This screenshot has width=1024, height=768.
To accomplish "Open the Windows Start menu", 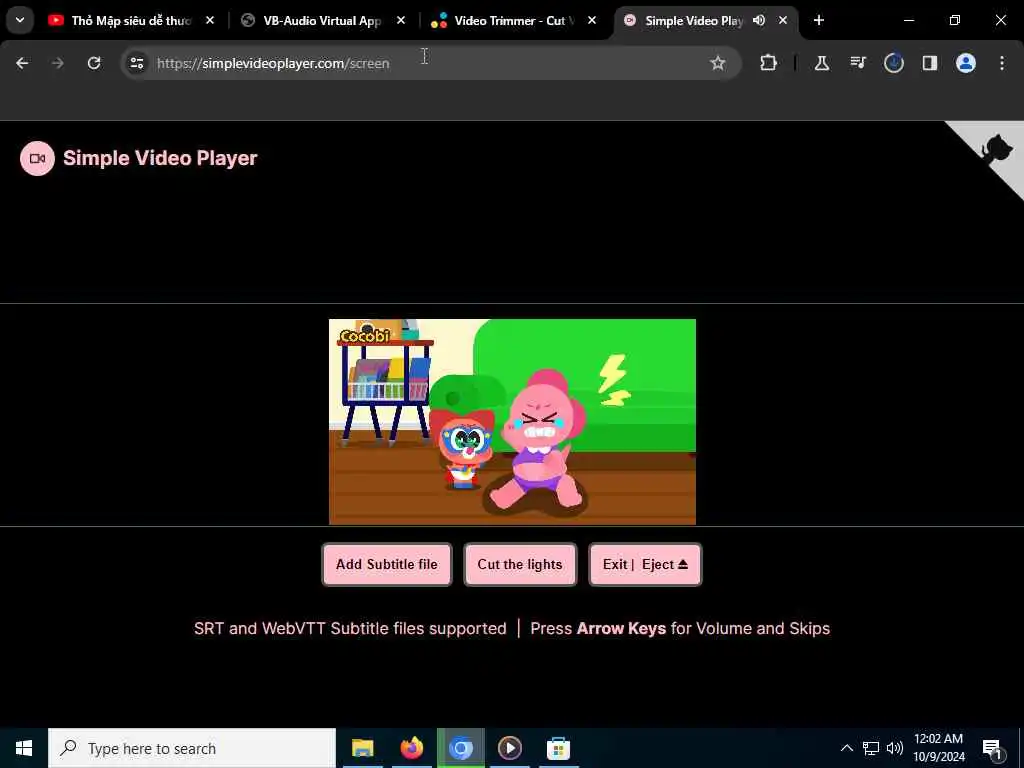I will (24, 748).
